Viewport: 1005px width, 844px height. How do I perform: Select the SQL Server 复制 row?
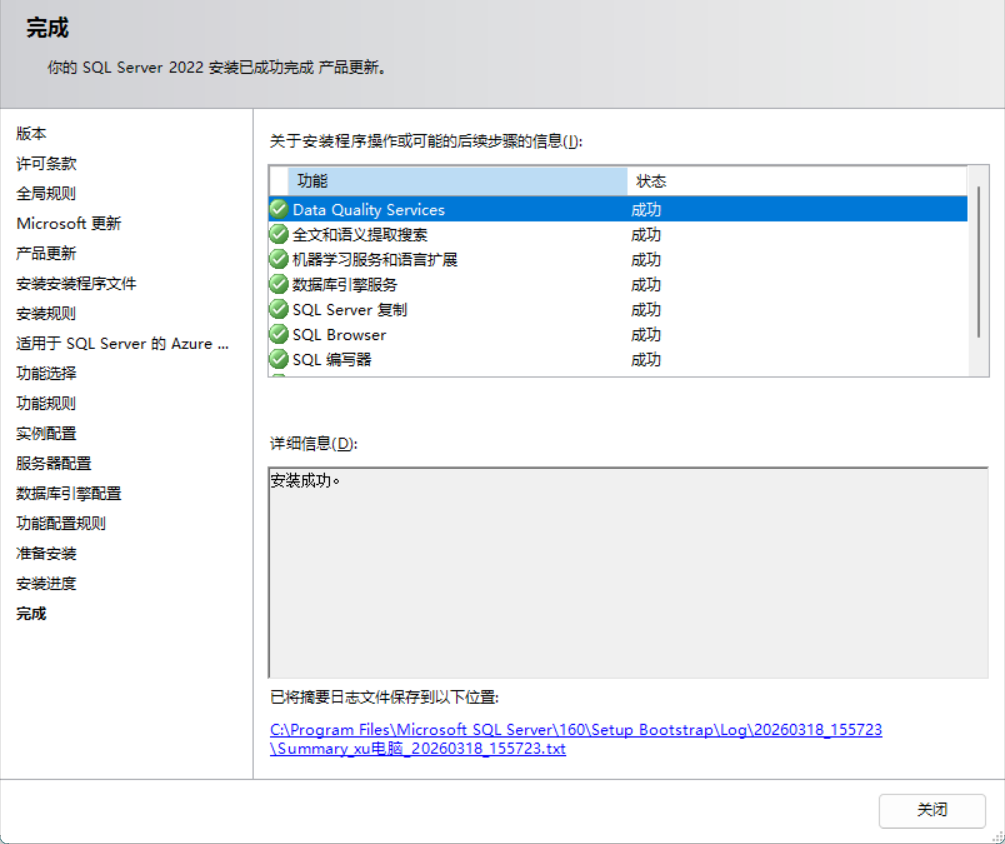pos(618,309)
